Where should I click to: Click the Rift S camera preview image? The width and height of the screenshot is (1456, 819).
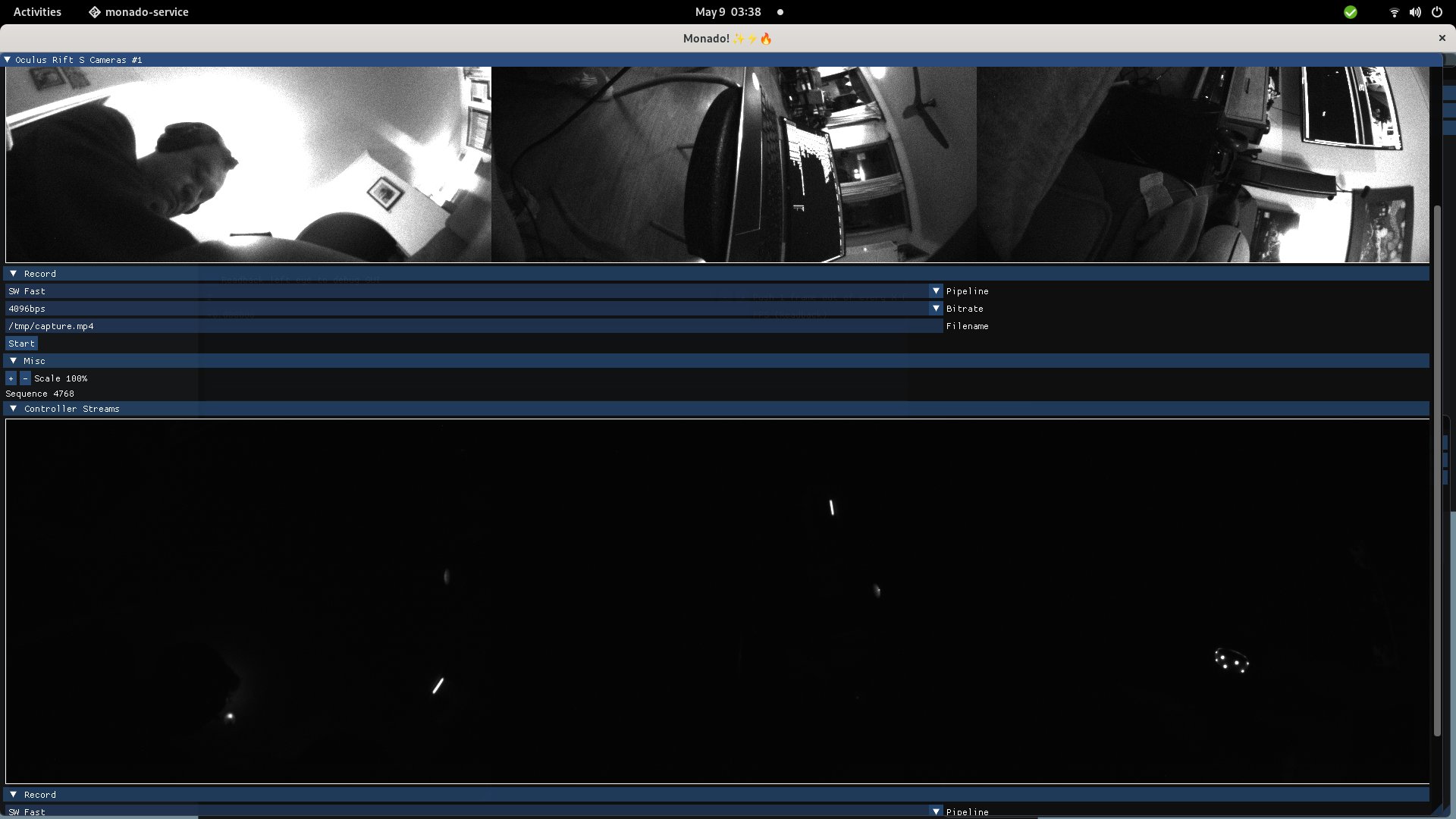click(717, 165)
